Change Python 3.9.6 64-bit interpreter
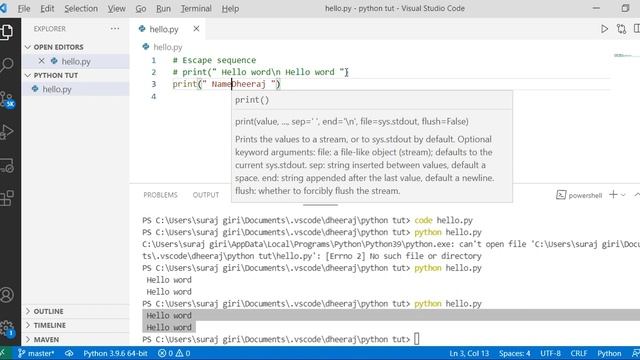640x360 pixels. pos(116,353)
